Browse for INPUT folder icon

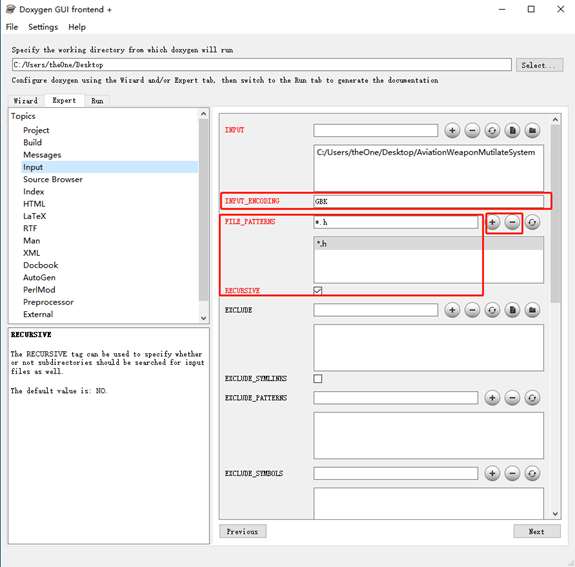coord(532,130)
